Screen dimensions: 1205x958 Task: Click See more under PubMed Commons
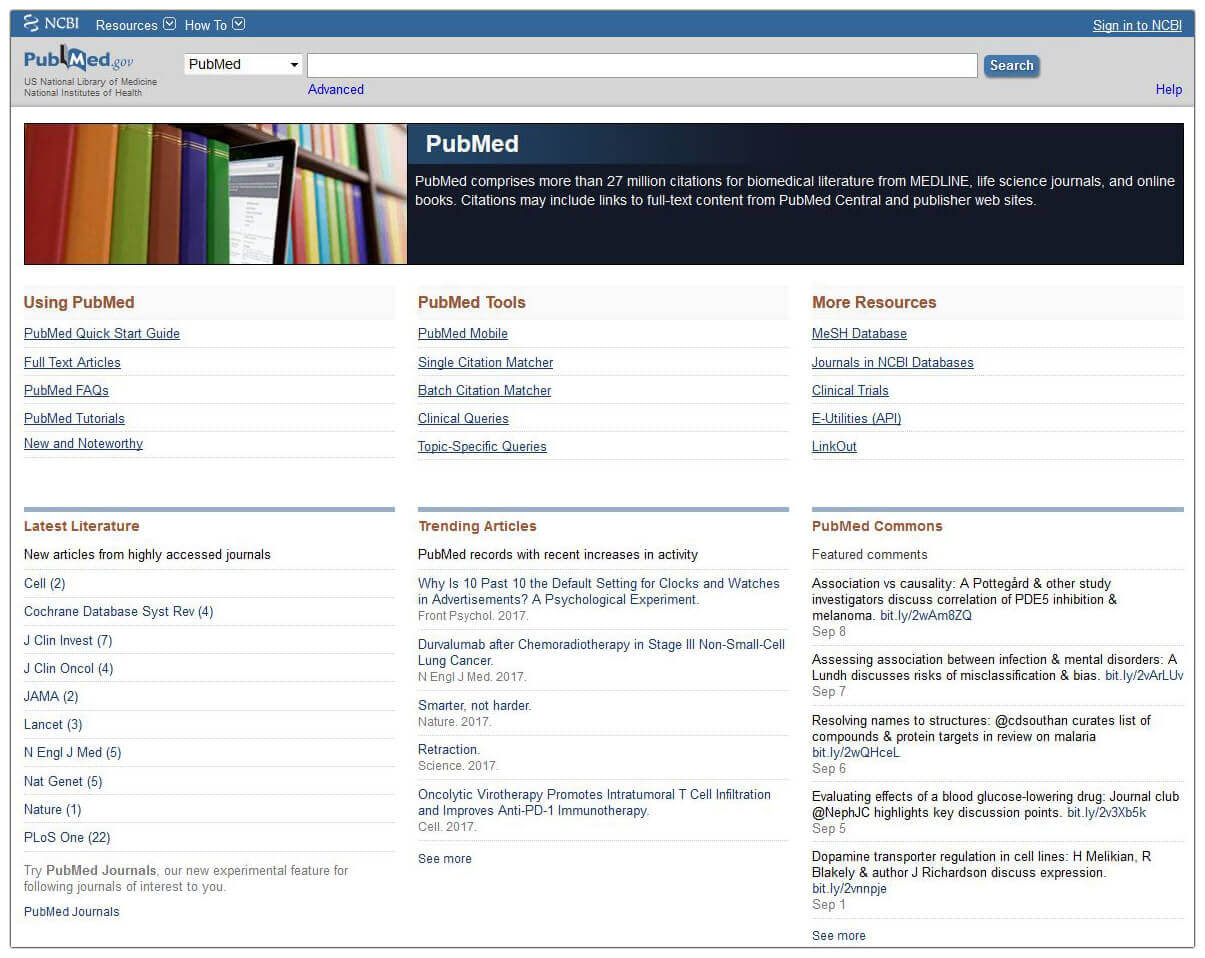(839, 936)
